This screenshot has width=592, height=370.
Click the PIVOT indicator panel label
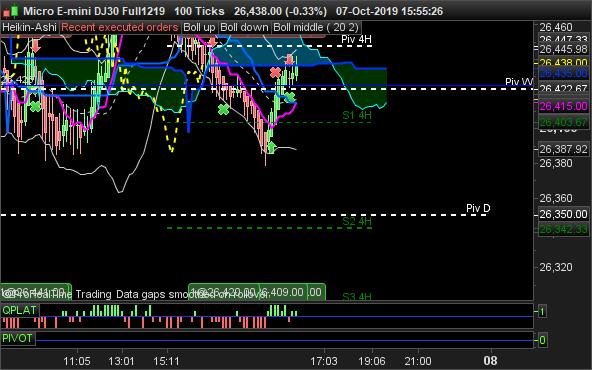[x=17, y=338]
